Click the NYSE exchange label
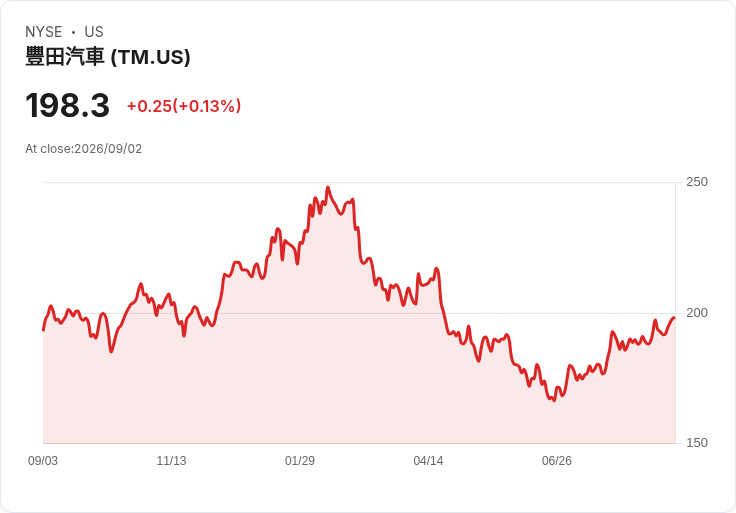This screenshot has width=736, height=513. pyautogui.click(x=44, y=32)
